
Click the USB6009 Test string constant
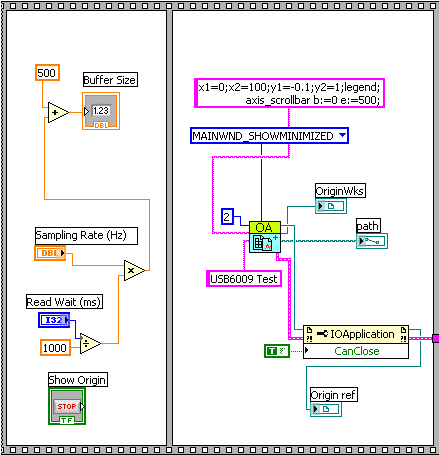tap(244, 279)
